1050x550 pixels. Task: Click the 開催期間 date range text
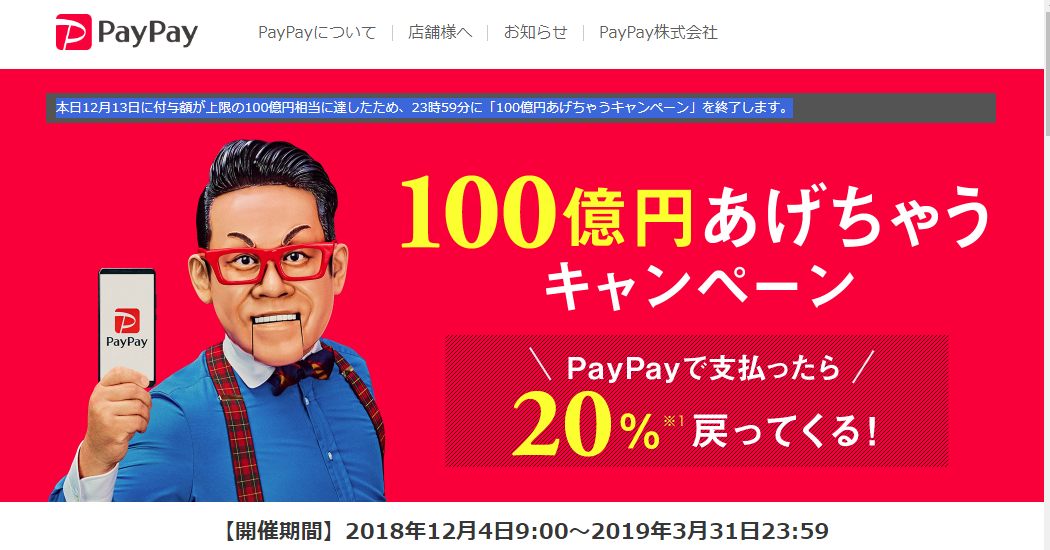point(524,531)
